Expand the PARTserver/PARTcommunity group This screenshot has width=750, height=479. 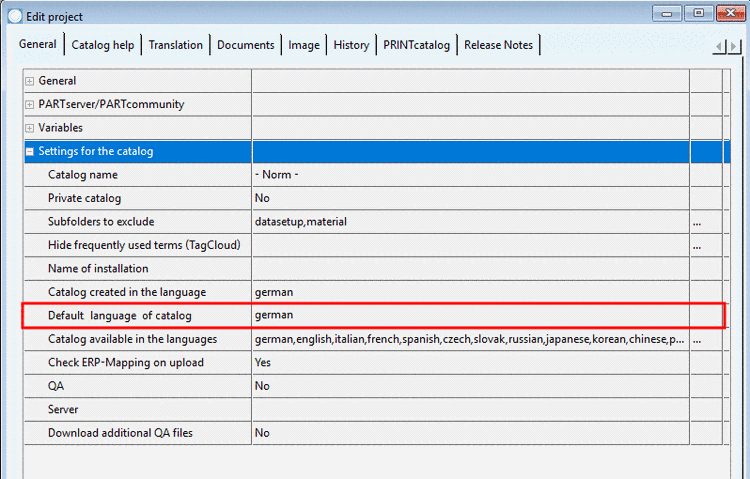tap(30, 104)
